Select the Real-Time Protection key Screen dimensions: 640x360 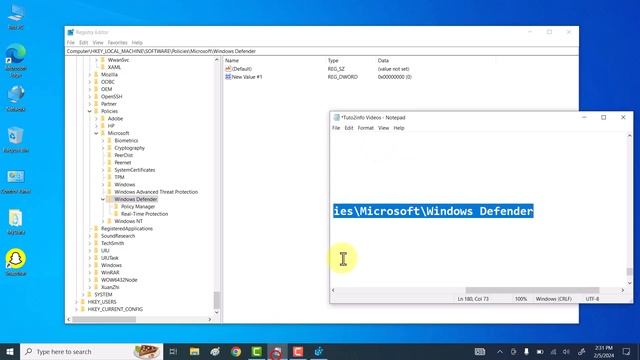[x=144, y=214]
